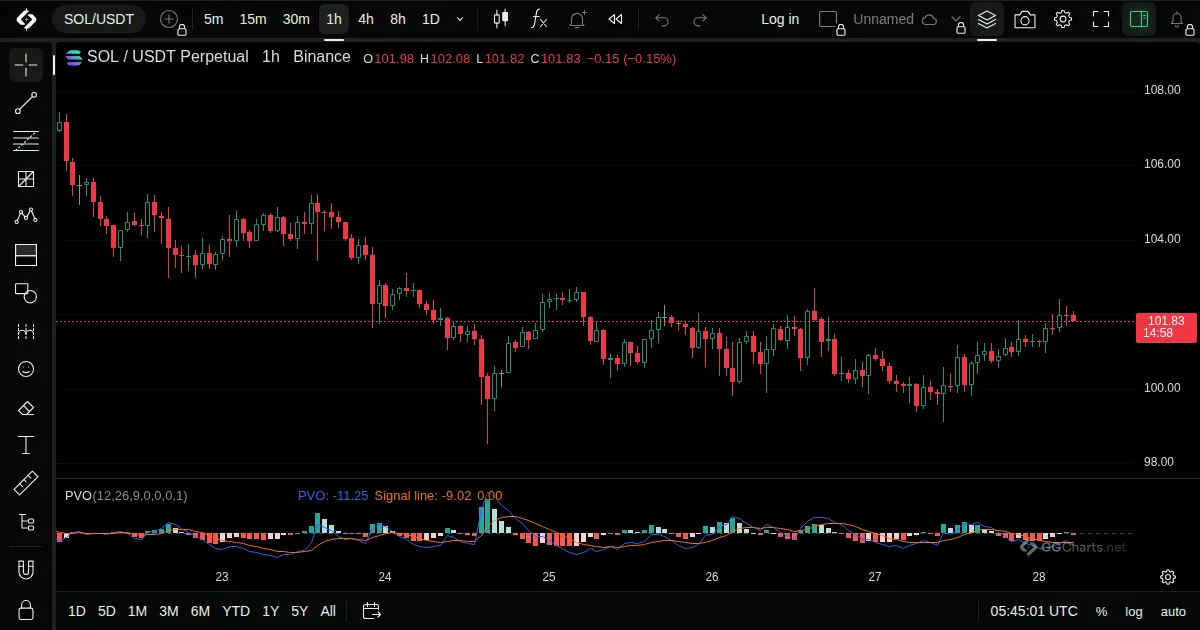Image resolution: width=1200 pixels, height=630 pixels.
Task: Set the range to YTD
Action: (236, 611)
